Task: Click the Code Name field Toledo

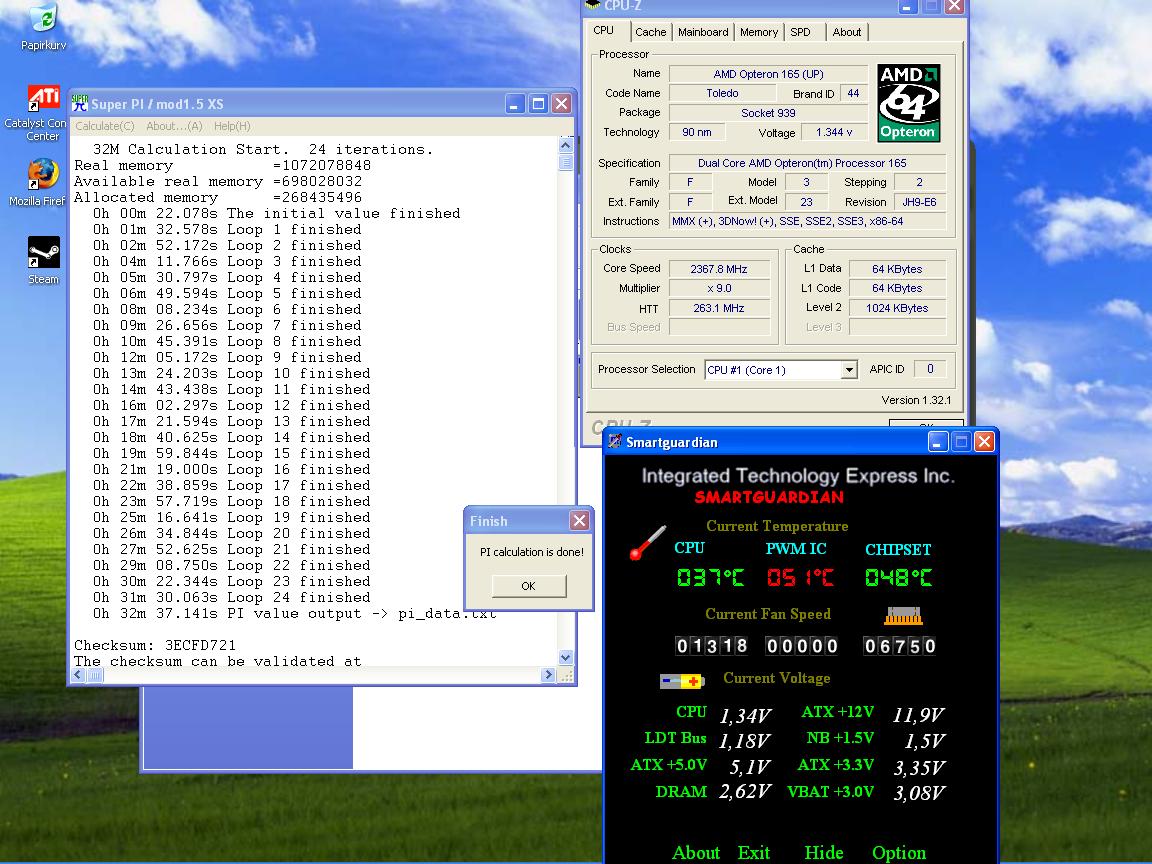Action: pyautogui.click(x=722, y=93)
